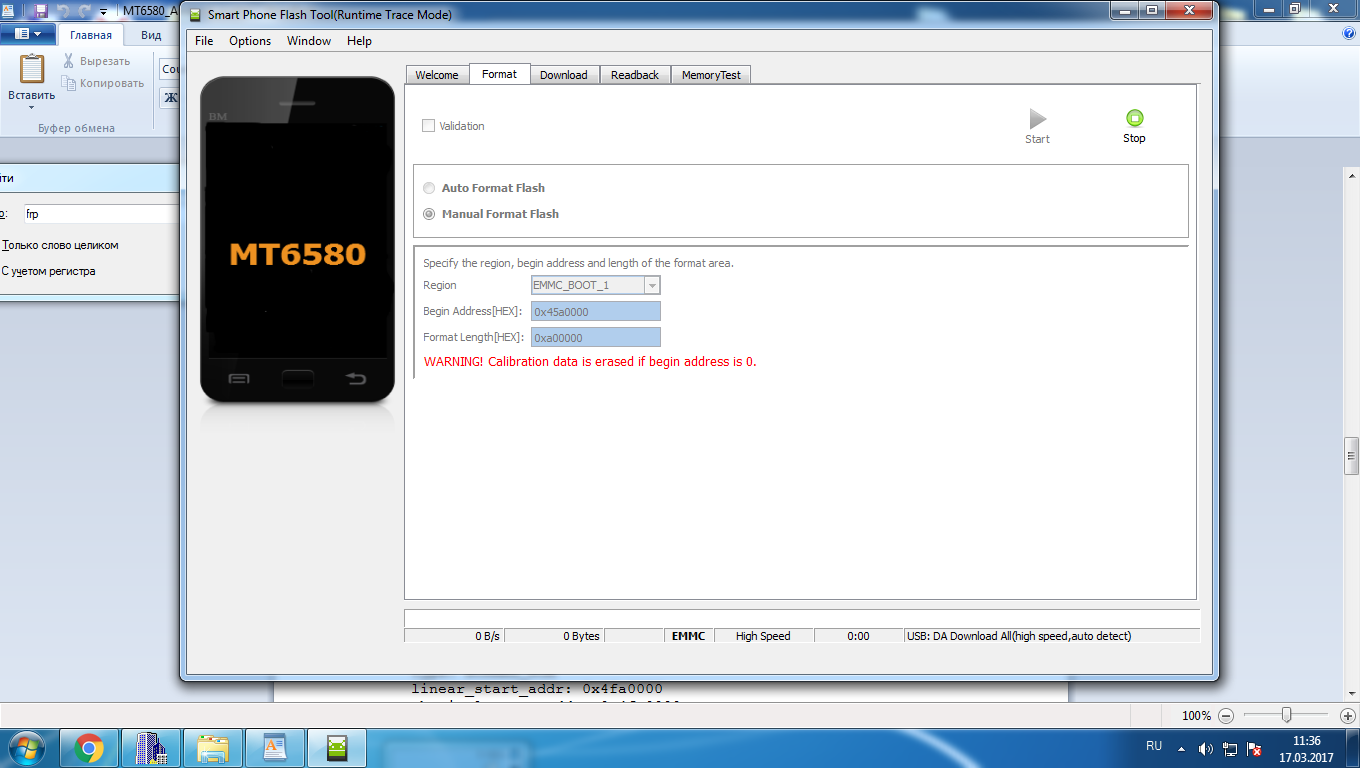This screenshot has width=1360, height=768.
Task: Click the WordPad save icon
Action: [x=41, y=11]
